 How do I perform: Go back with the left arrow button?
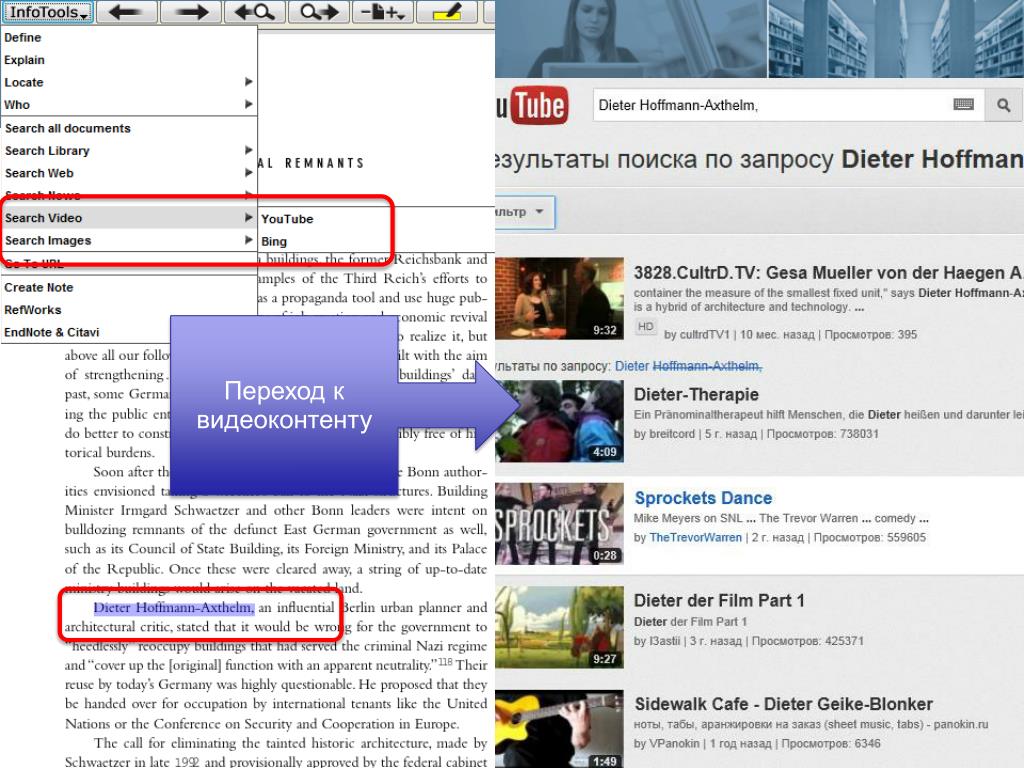(x=126, y=12)
